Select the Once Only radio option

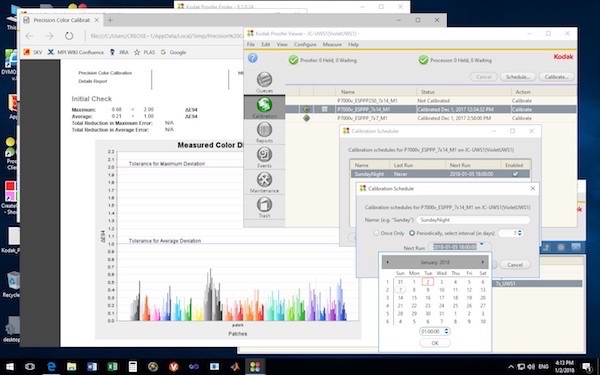coord(377,233)
